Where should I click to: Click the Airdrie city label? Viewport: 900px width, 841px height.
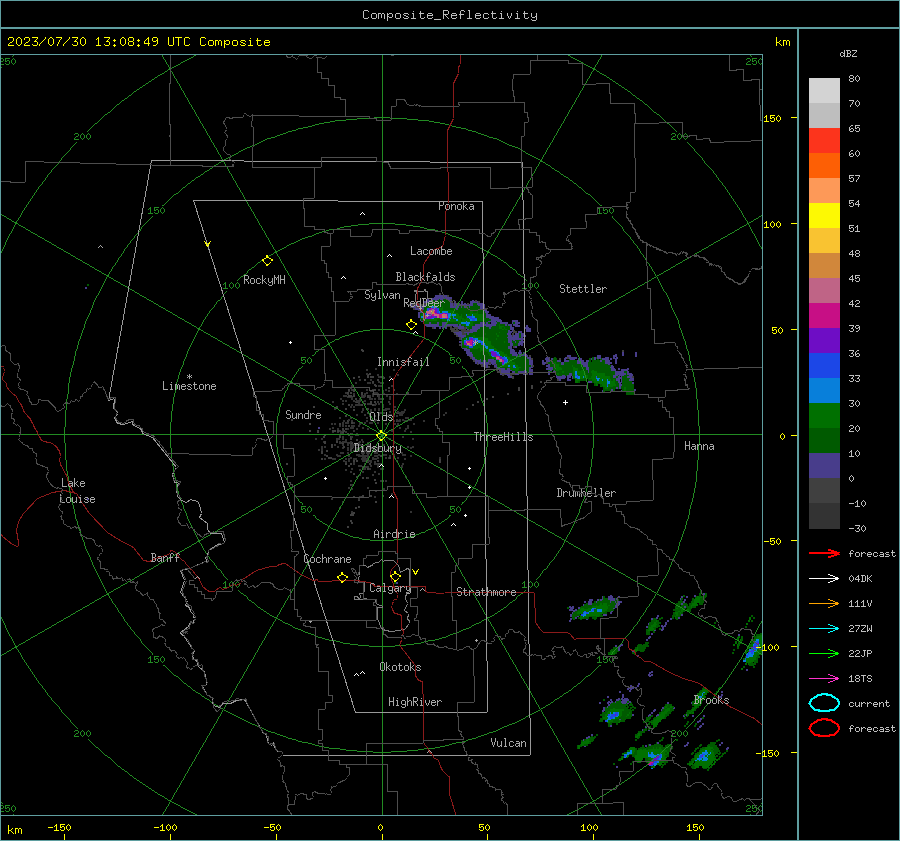pos(394,534)
